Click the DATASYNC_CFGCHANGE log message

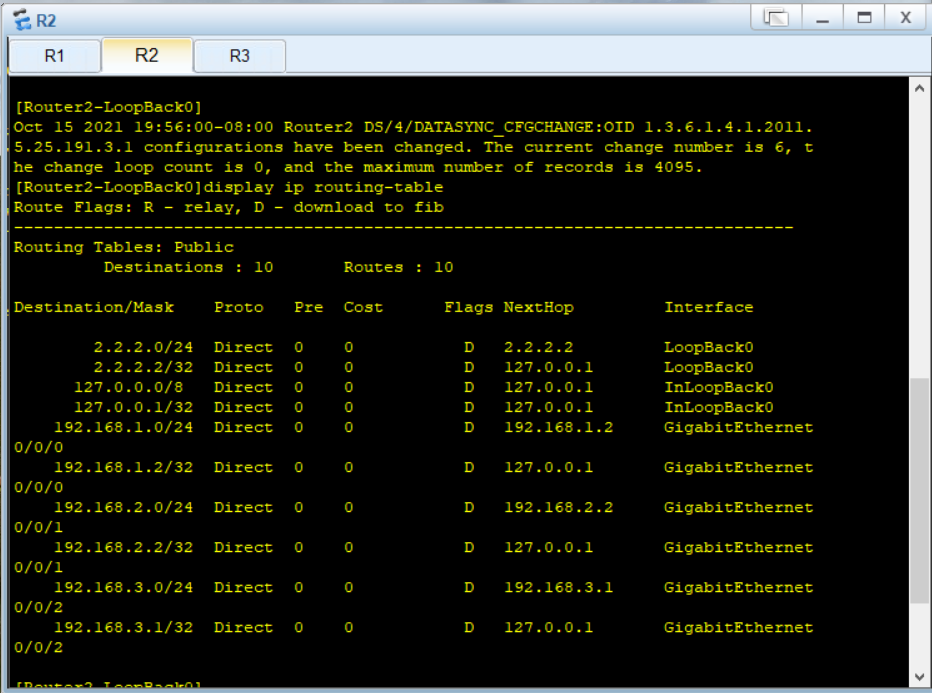tap(414, 147)
